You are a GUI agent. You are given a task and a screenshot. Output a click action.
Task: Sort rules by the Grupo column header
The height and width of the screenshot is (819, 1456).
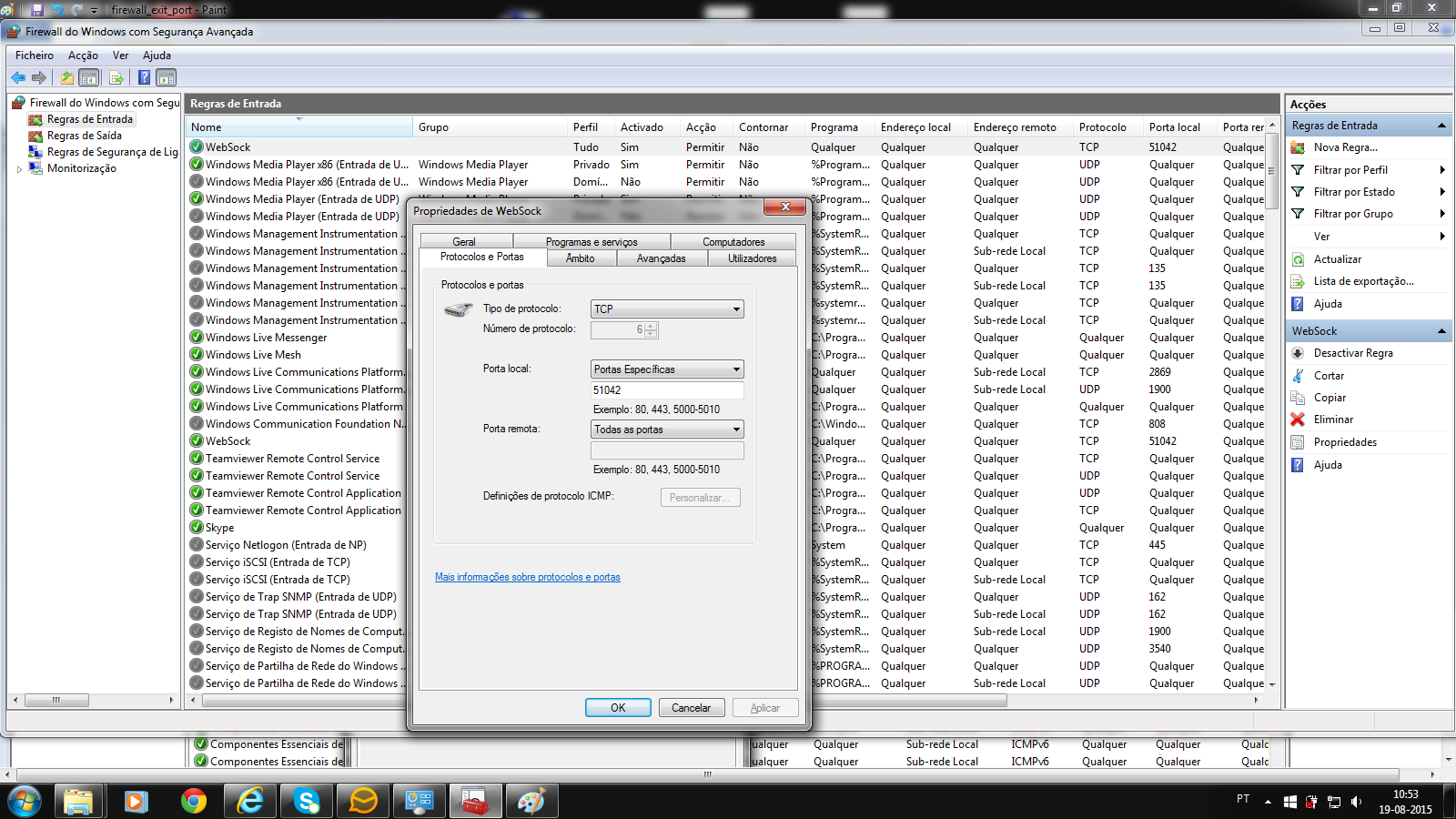[490, 127]
